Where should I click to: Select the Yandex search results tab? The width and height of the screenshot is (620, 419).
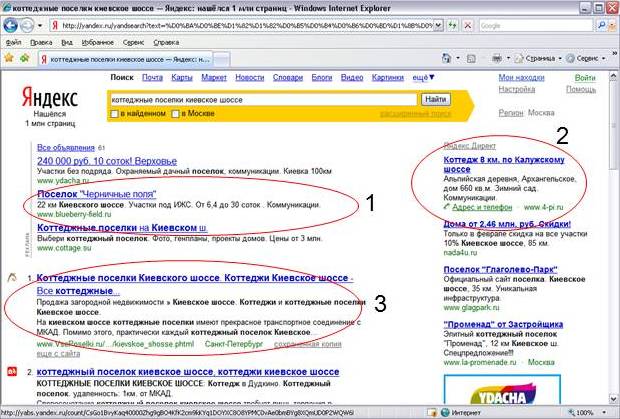[126, 59]
